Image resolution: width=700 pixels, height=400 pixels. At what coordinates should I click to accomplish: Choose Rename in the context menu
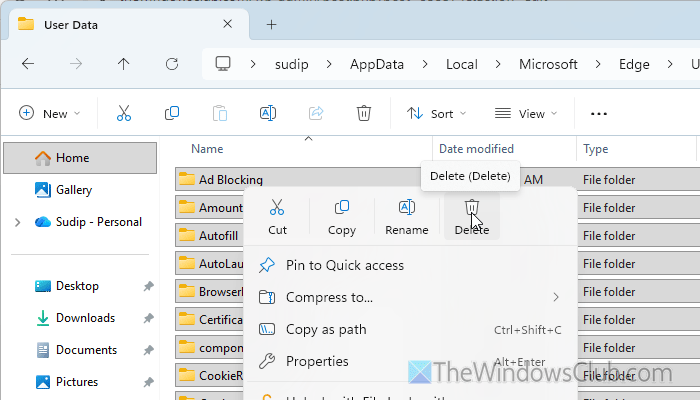coord(407,217)
